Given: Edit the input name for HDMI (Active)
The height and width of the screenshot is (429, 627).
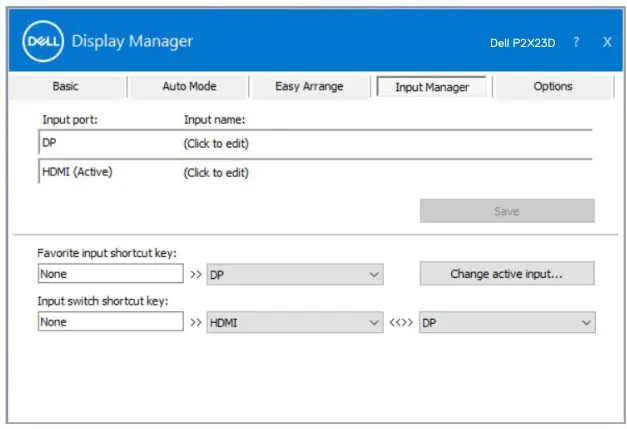Looking at the screenshot, I should pos(216,173).
